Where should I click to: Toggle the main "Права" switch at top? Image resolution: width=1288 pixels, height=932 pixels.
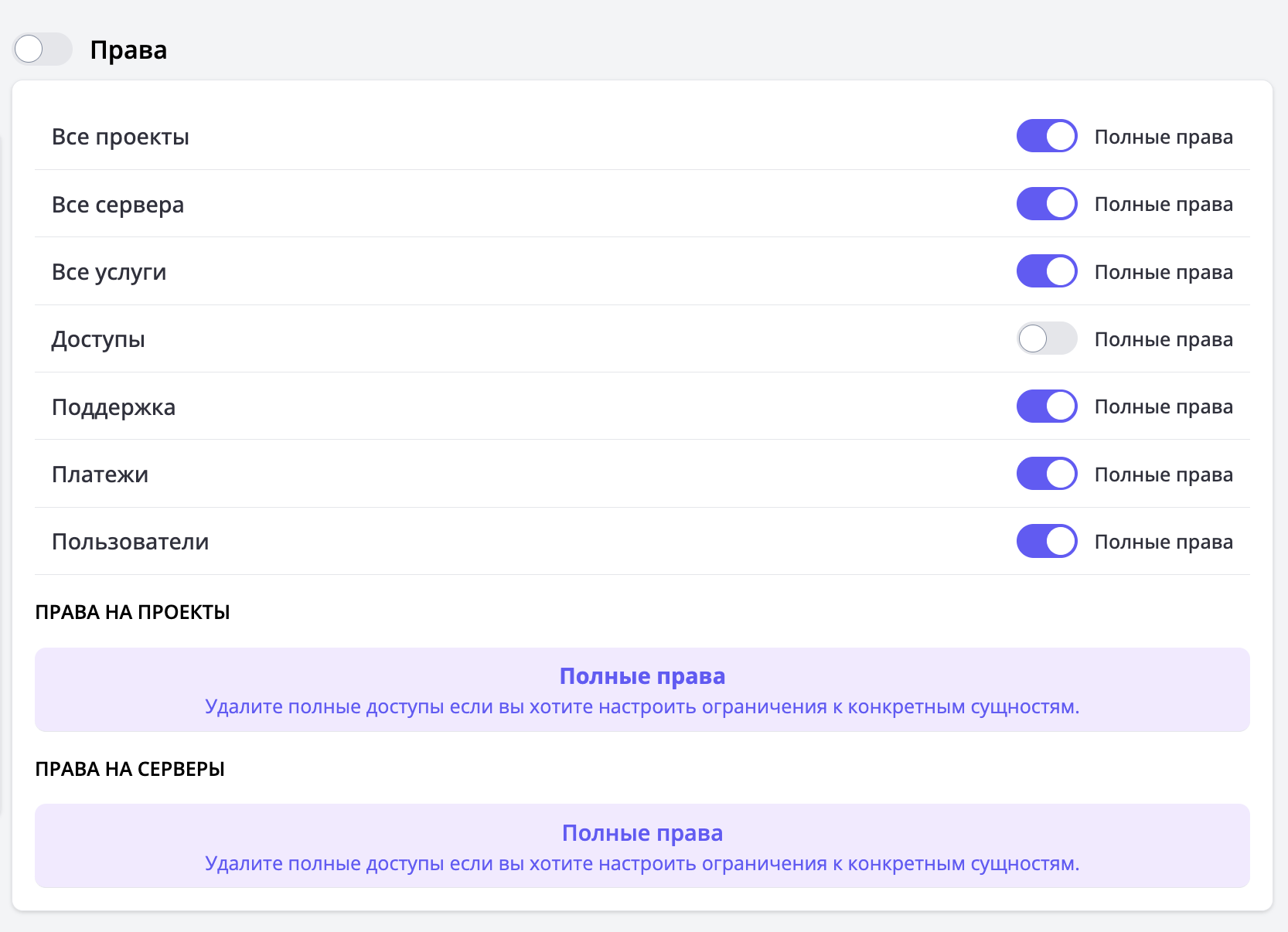point(43,49)
